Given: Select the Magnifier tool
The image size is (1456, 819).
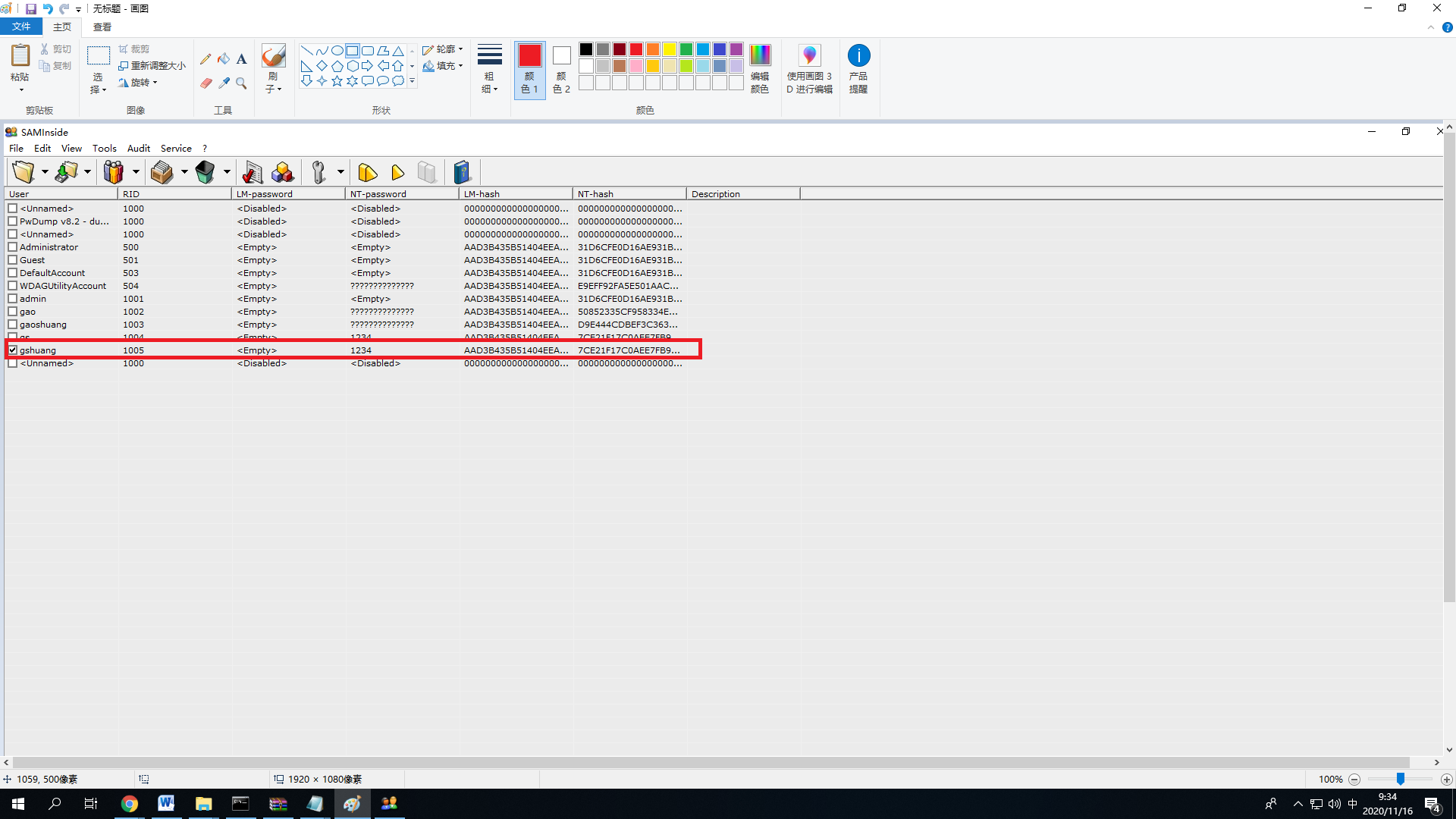Looking at the screenshot, I should coord(241,83).
